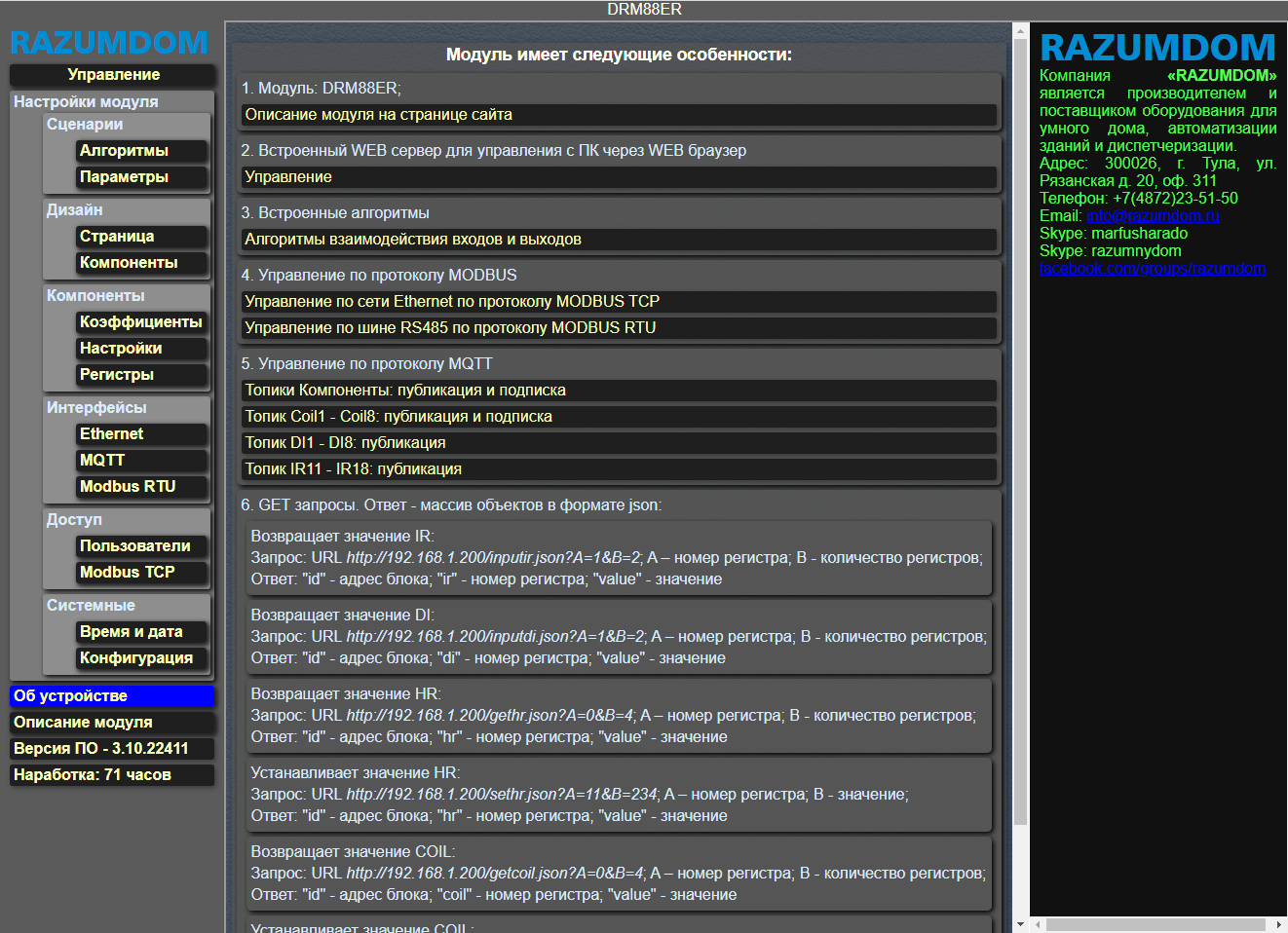Click the DRM88ER page title at the top
The width and height of the screenshot is (1288, 933).
coord(644,10)
